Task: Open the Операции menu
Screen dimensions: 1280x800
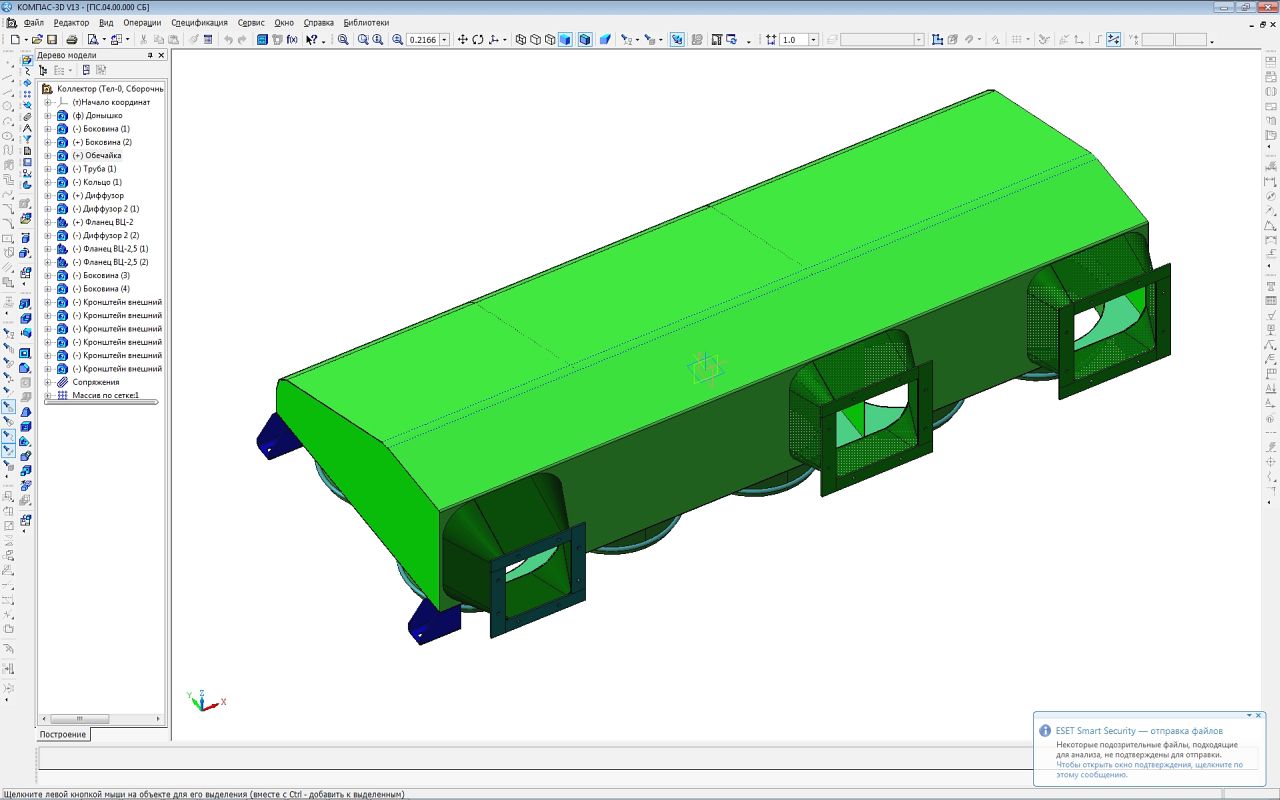Action: [x=141, y=22]
